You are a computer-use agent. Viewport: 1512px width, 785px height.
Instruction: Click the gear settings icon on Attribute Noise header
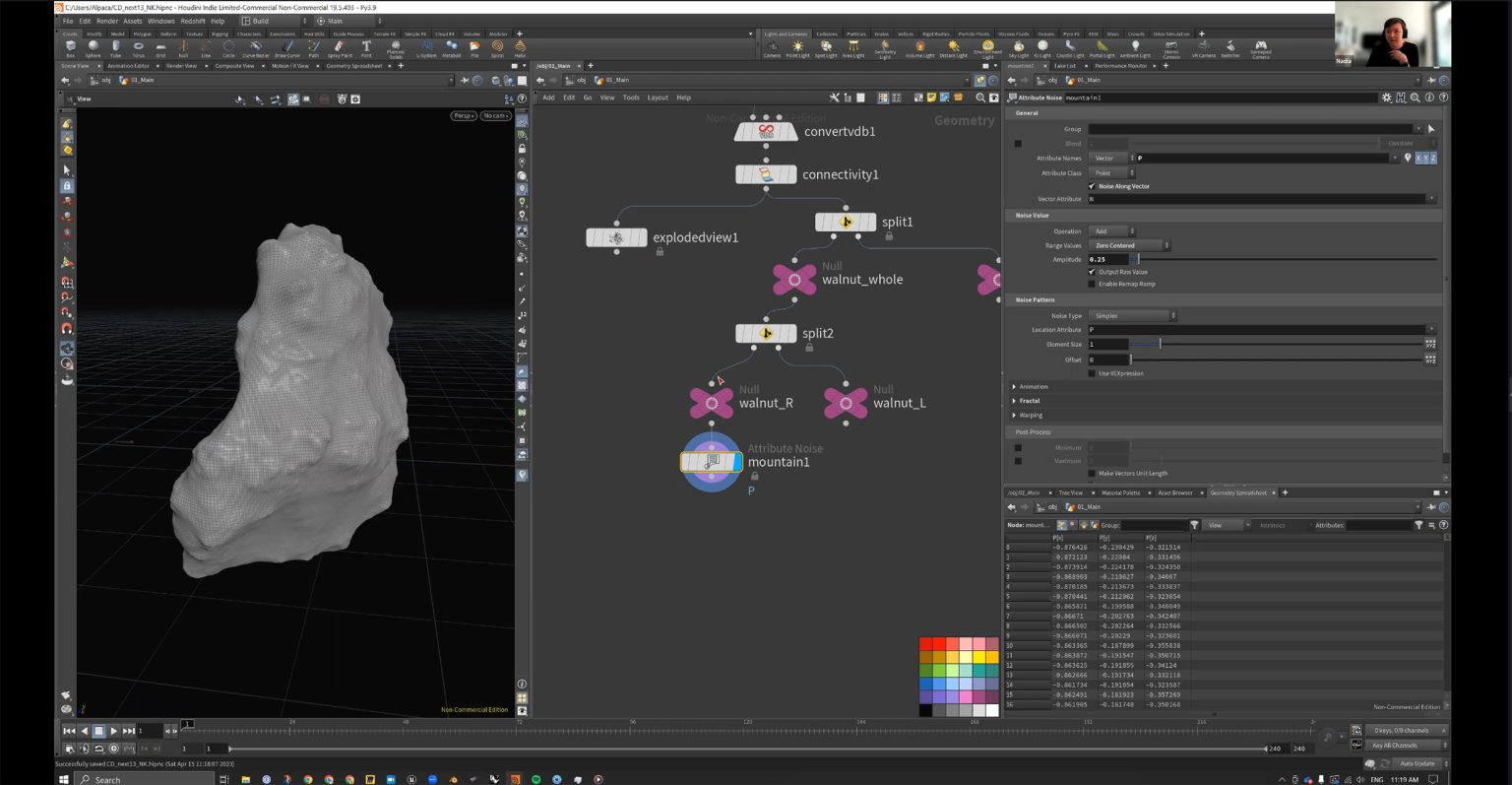coord(1386,98)
